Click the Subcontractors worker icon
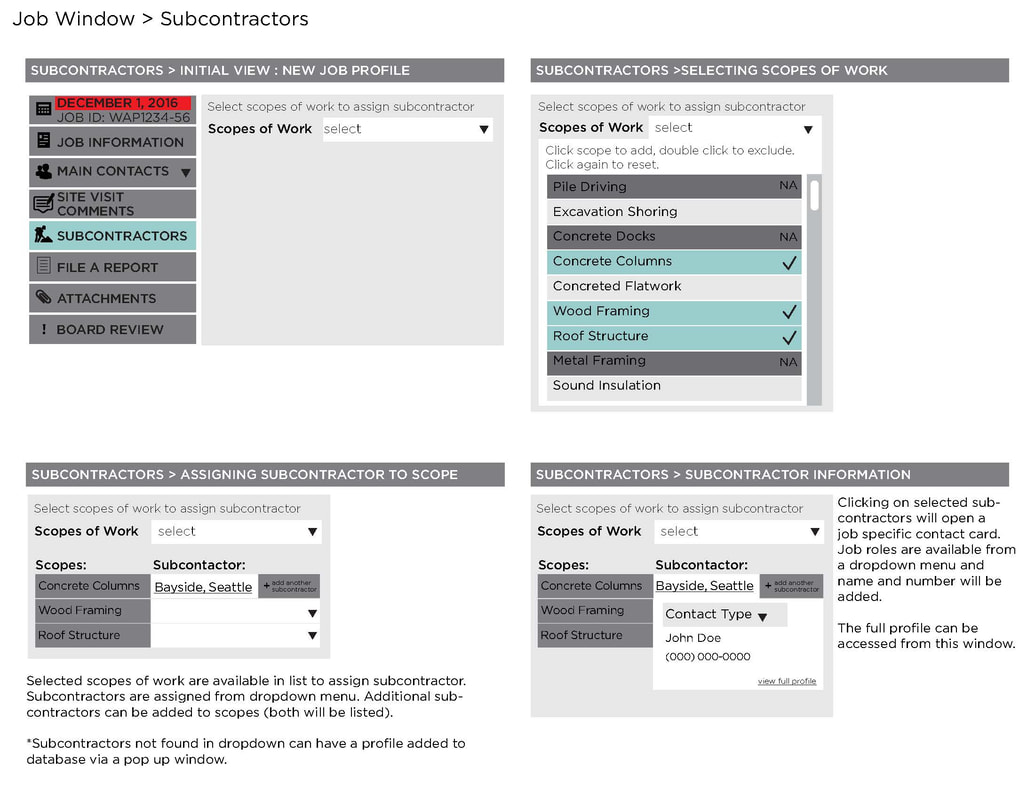This screenshot has width=1035, height=800. (43, 235)
